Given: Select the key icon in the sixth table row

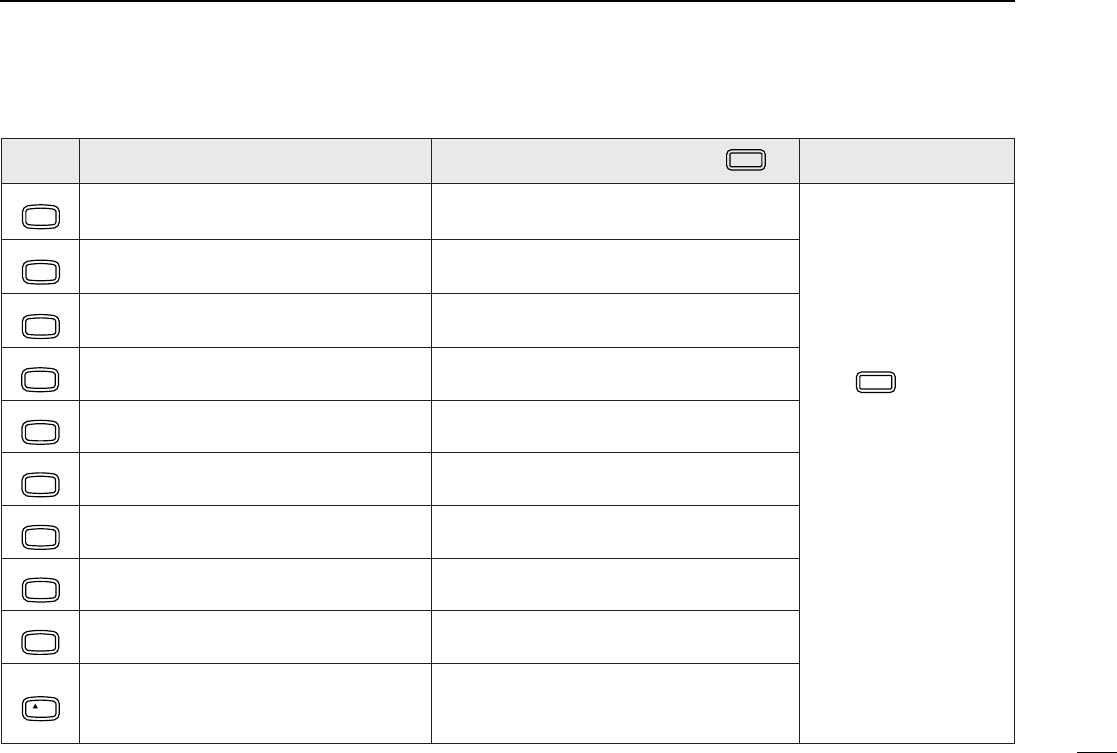Looking at the screenshot, I should point(41,484).
